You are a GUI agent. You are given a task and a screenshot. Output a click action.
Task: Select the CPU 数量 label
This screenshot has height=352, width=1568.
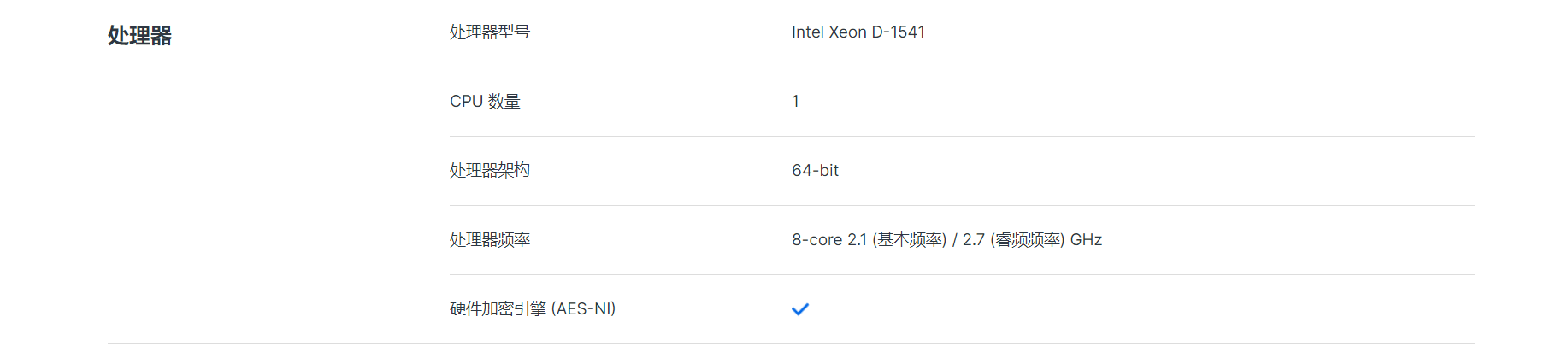coord(485,102)
